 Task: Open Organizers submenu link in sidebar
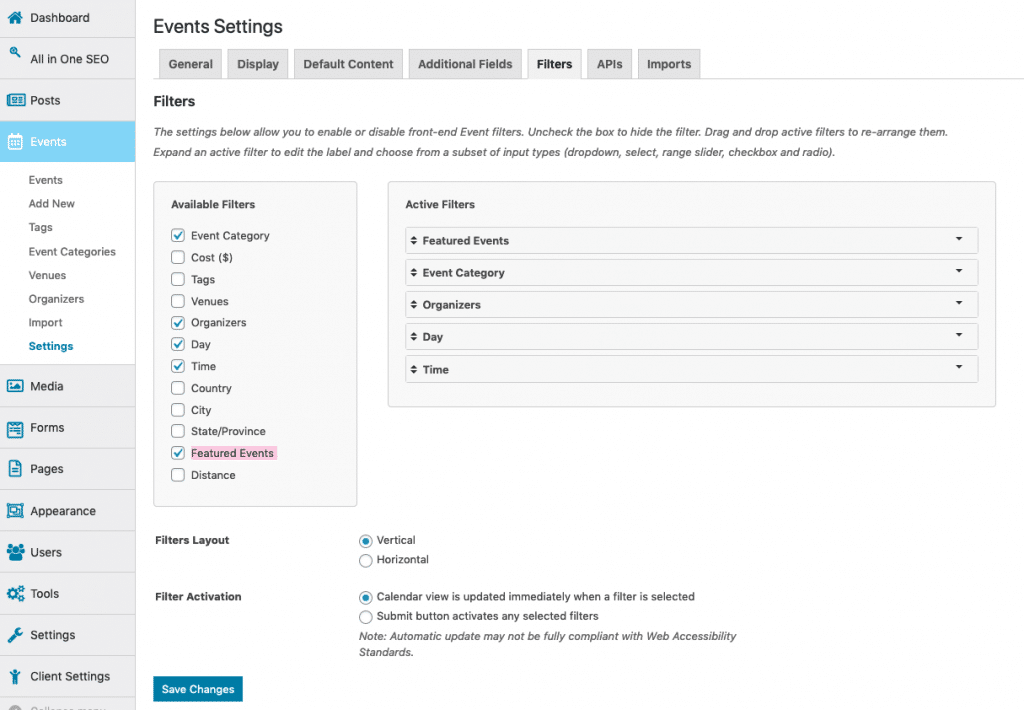tap(56, 299)
